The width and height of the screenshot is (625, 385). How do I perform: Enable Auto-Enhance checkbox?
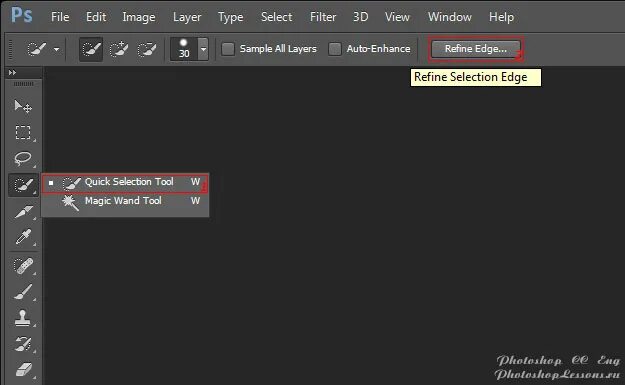tap(335, 49)
